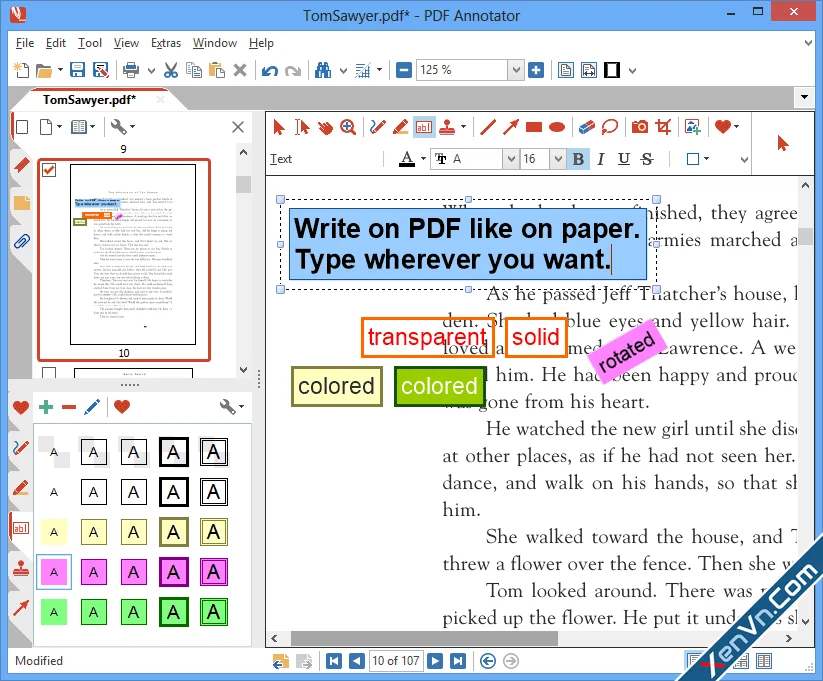823x681 pixels.
Task: Select the Line drawing tool
Action: (488, 127)
